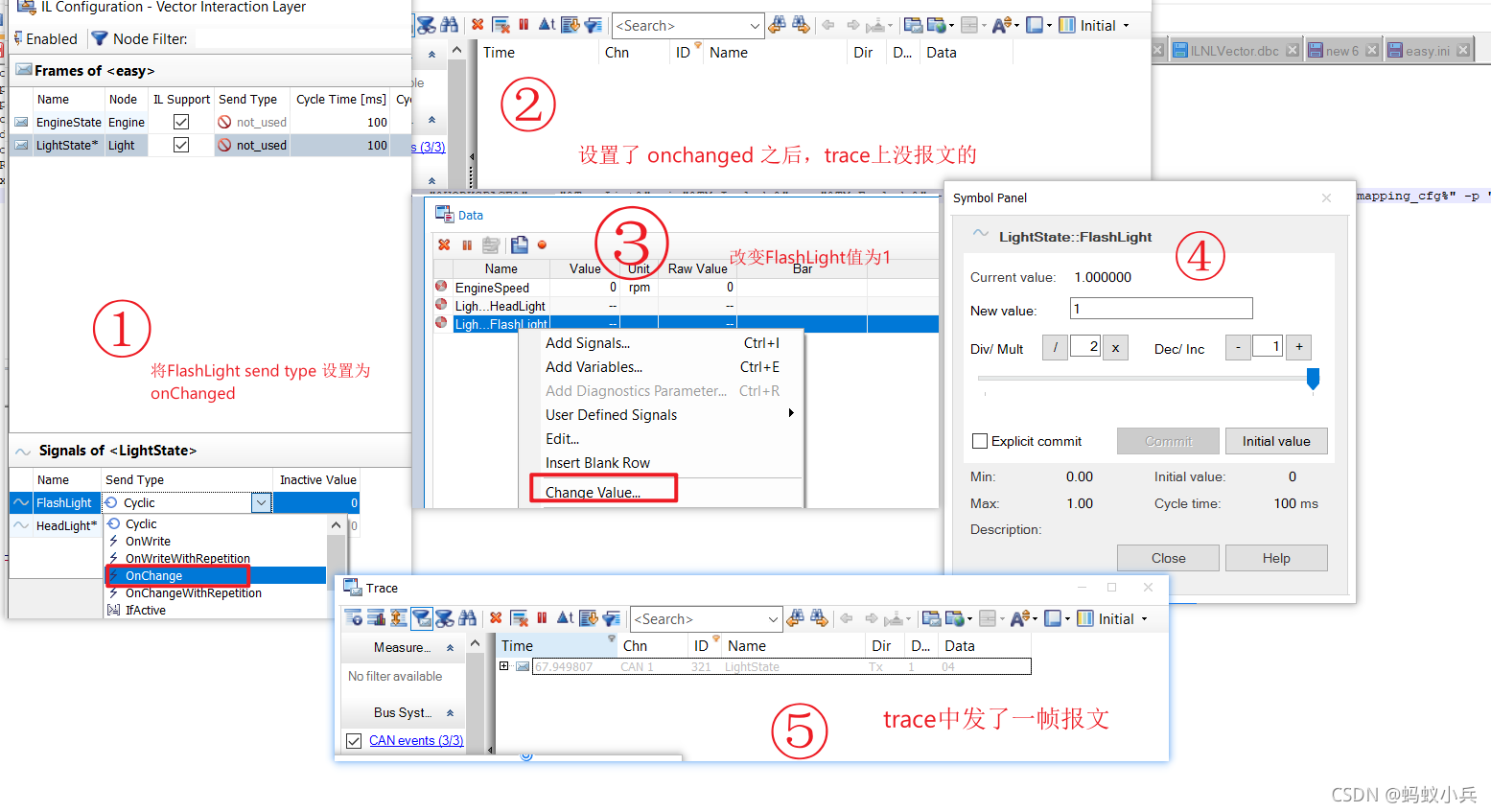This screenshot has height=812, width=1491.
Task: Select OnChange in the send type list
Action: (x=216, y=575)
